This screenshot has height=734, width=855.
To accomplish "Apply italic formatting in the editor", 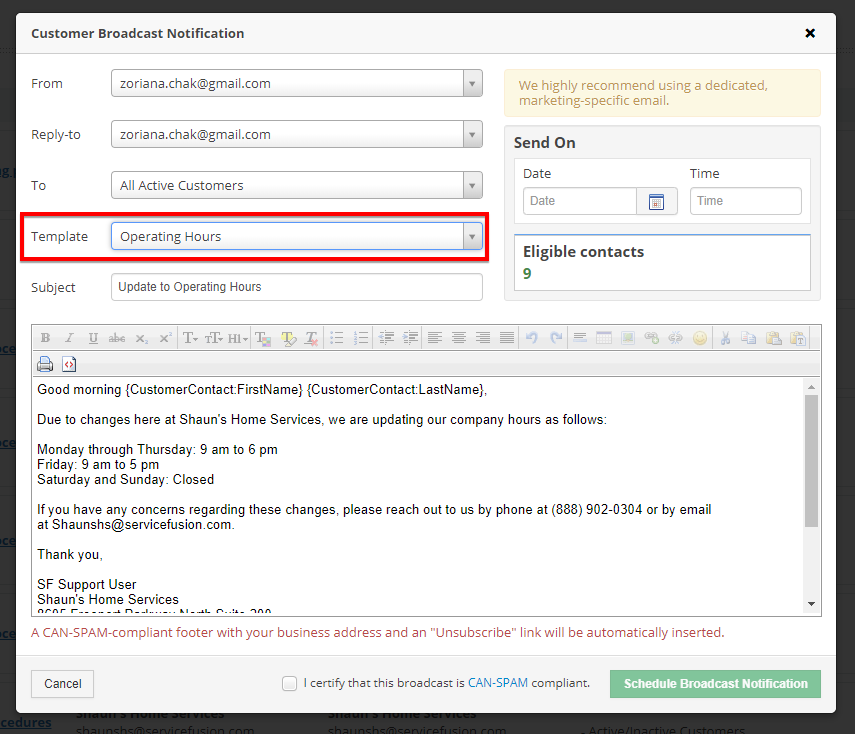I will pos(70,338).
